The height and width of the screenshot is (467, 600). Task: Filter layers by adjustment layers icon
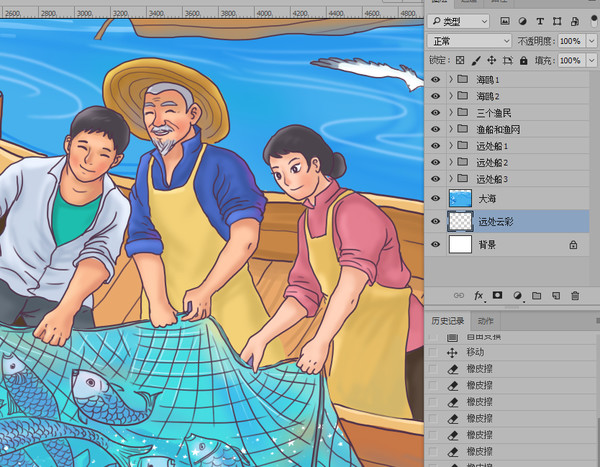pyautogui.click(x=522, y=21)
